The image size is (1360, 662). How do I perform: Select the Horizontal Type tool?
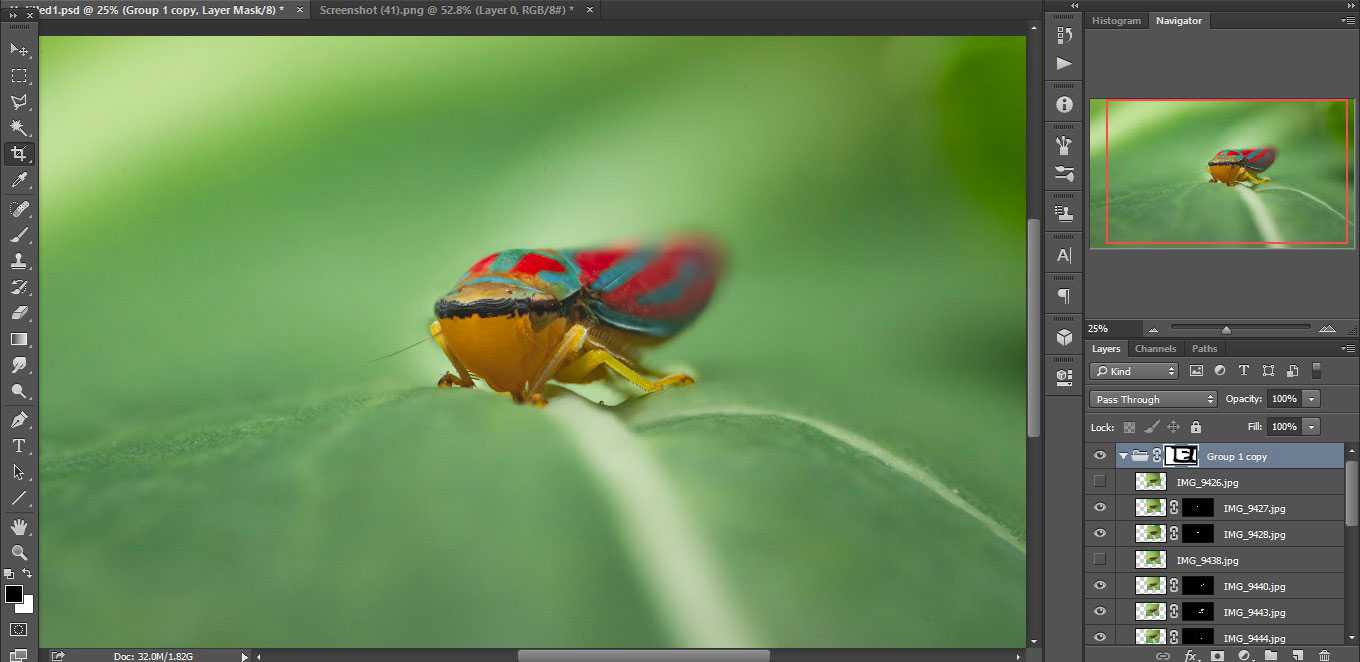point(19,446)
